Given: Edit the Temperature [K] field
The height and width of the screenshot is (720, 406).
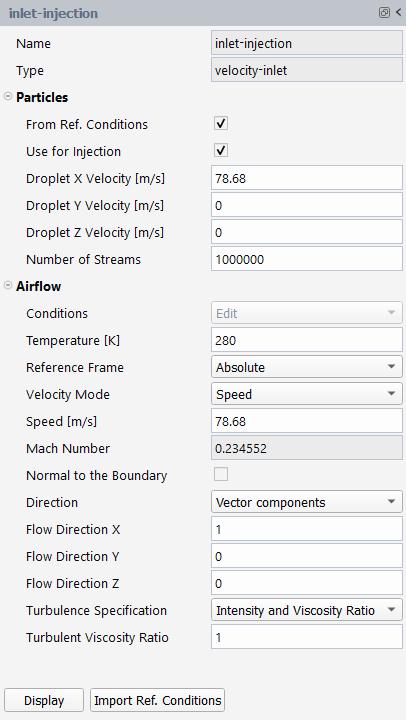Looking at the screenshot, I should [x=307, y=340].
